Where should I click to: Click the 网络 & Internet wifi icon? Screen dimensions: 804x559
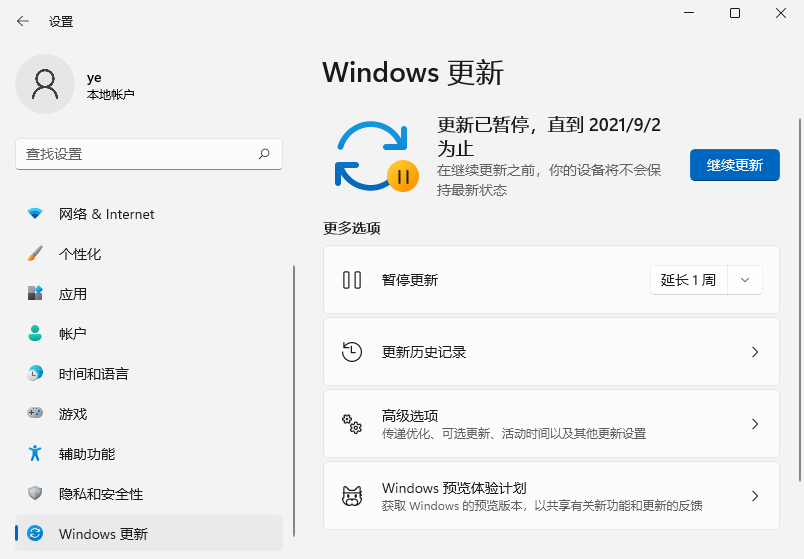tap(36, 214)
